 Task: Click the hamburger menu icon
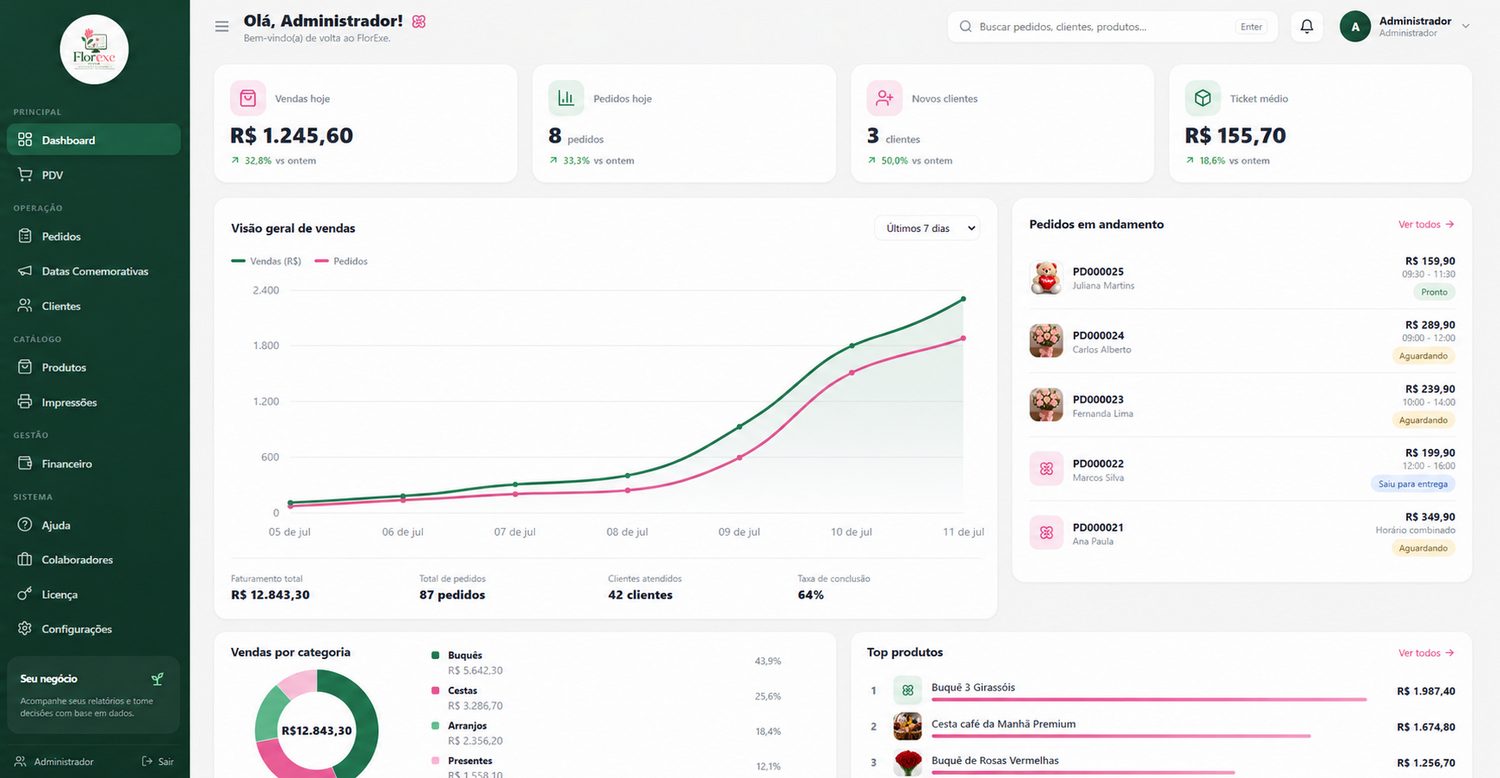(222, 26)
